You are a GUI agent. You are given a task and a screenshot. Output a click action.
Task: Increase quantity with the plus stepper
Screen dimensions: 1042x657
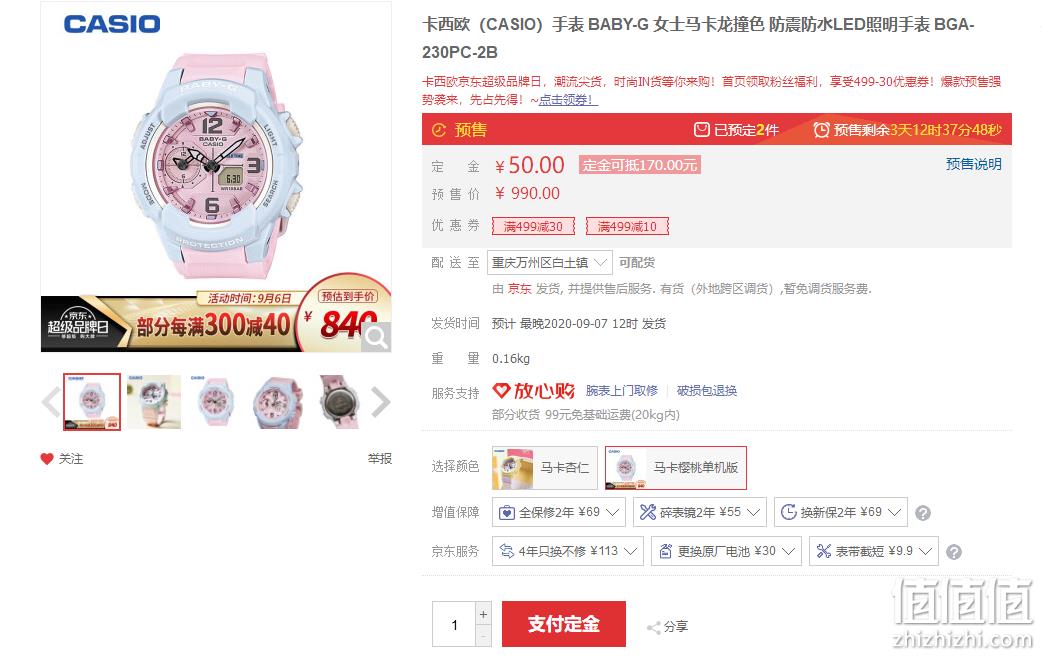(483, 614)
